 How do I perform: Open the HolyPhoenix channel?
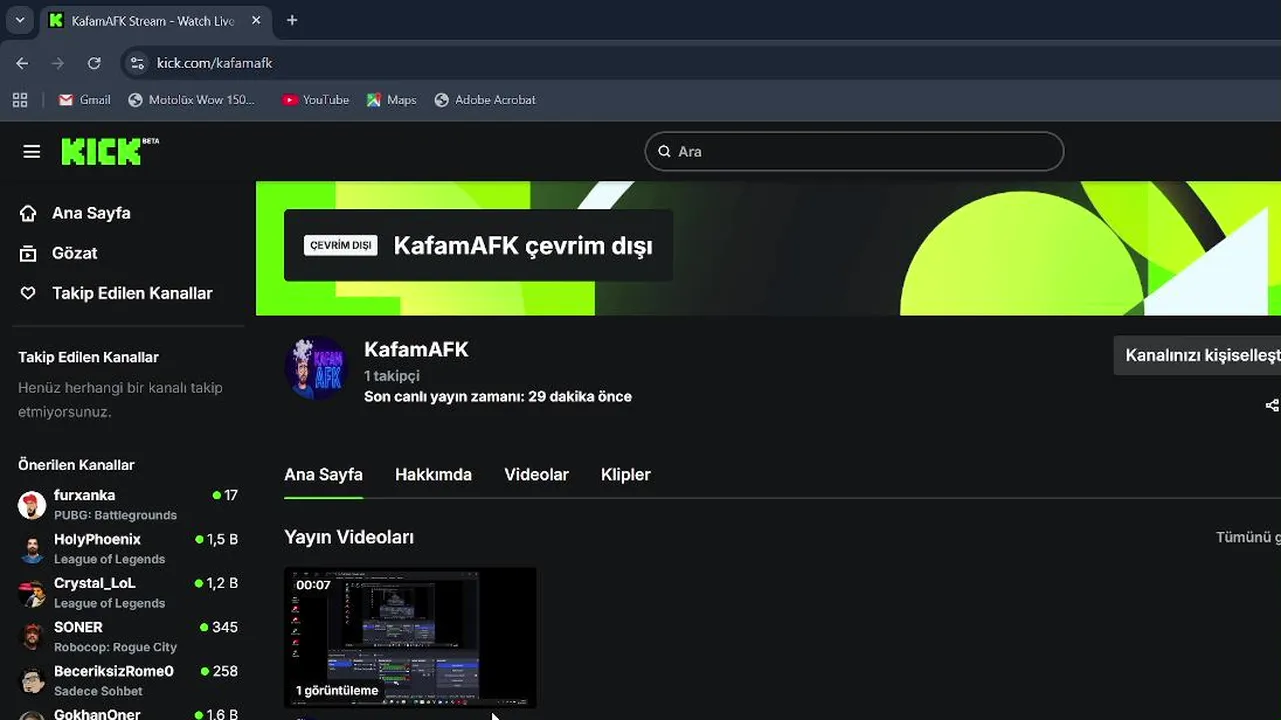(x=128, y=549)
